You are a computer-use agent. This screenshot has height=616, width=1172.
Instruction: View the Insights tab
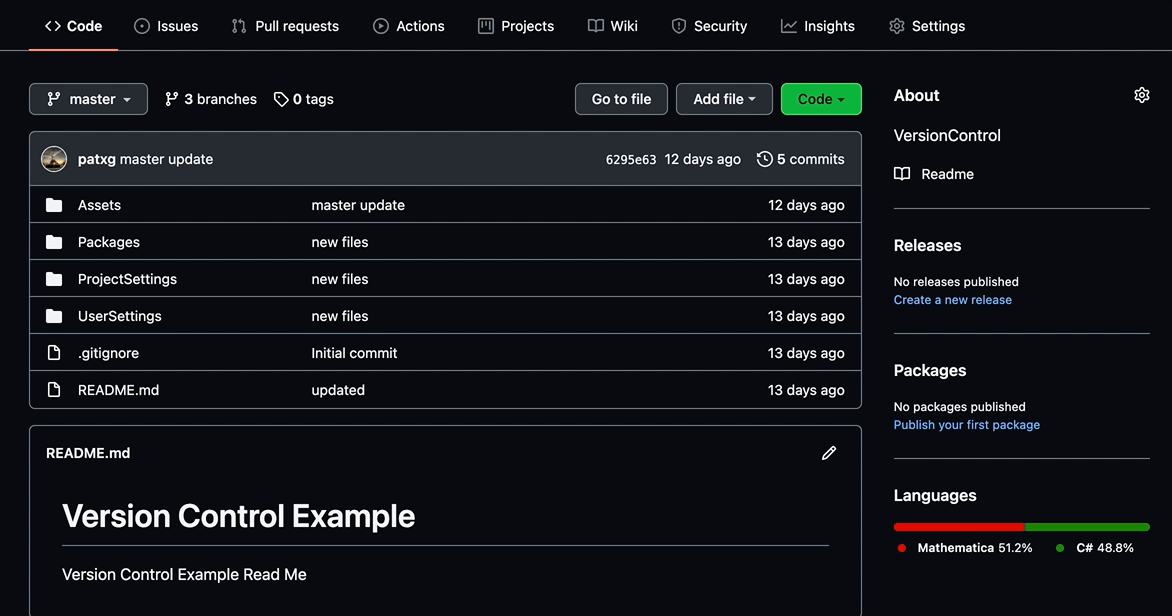point(818,26)
